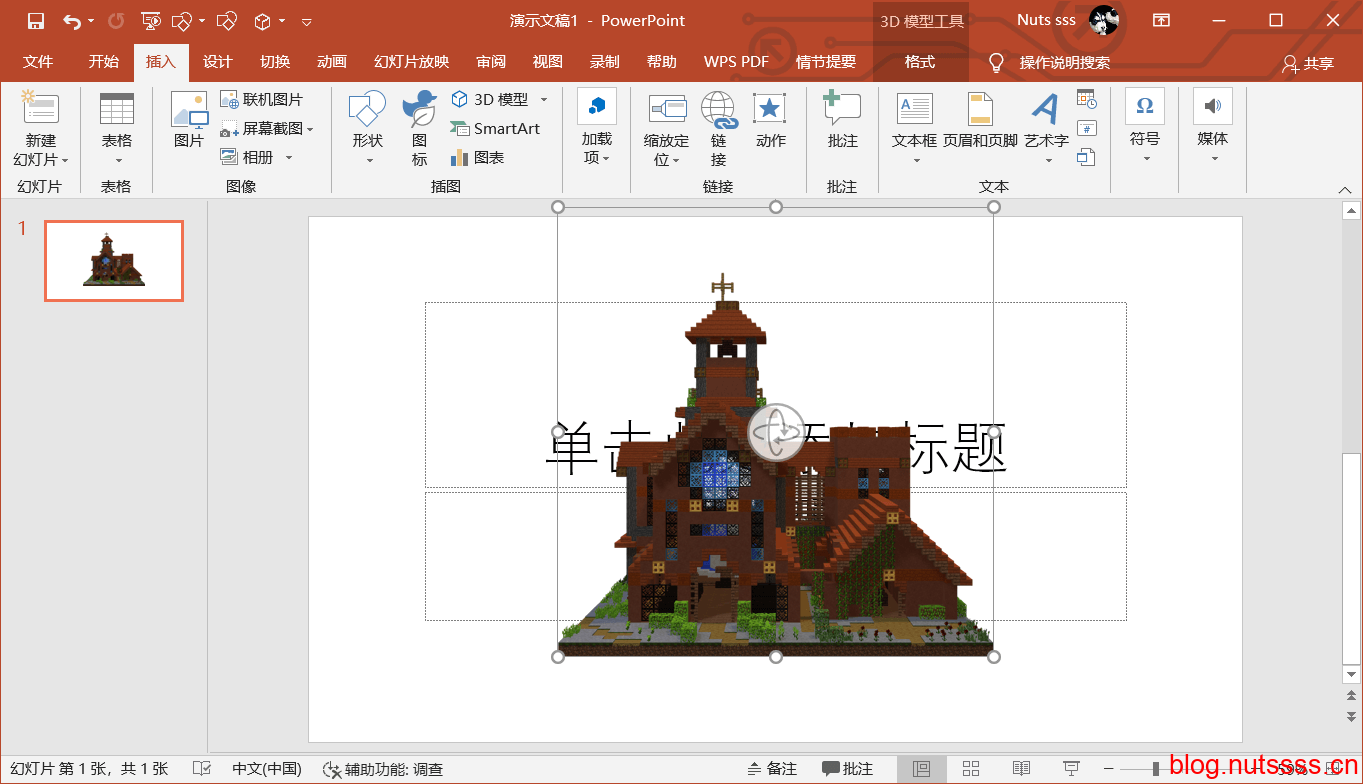Open the 格式 format tab
The width and height of the screenshot is (1363, 784).
tap(920, 62)
